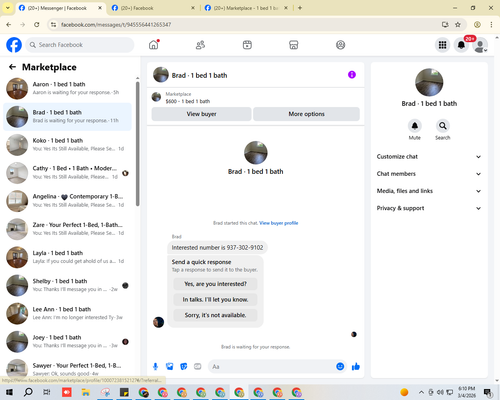Open the account profile avatar menu

click(x=480, y=45)
